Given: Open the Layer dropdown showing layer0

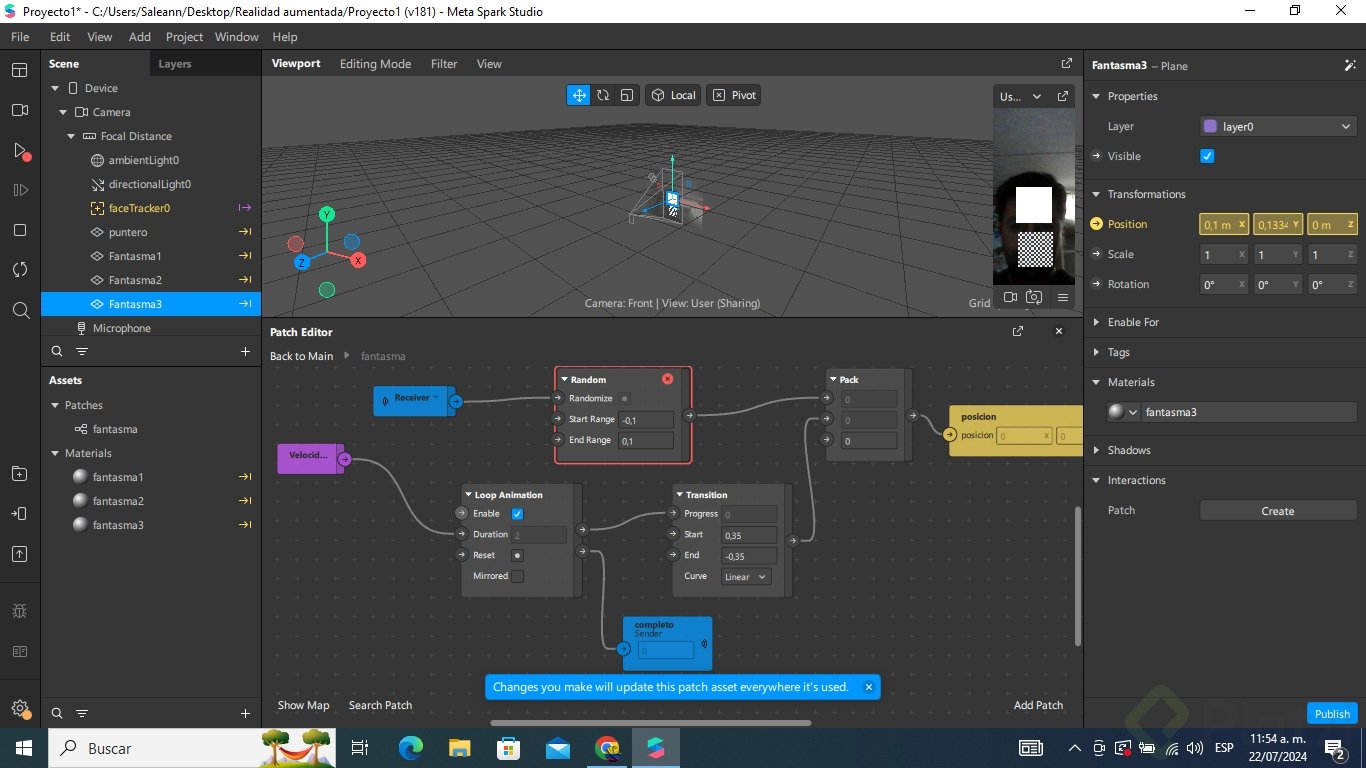Looking at the screenshot, I should (1278, 126).
